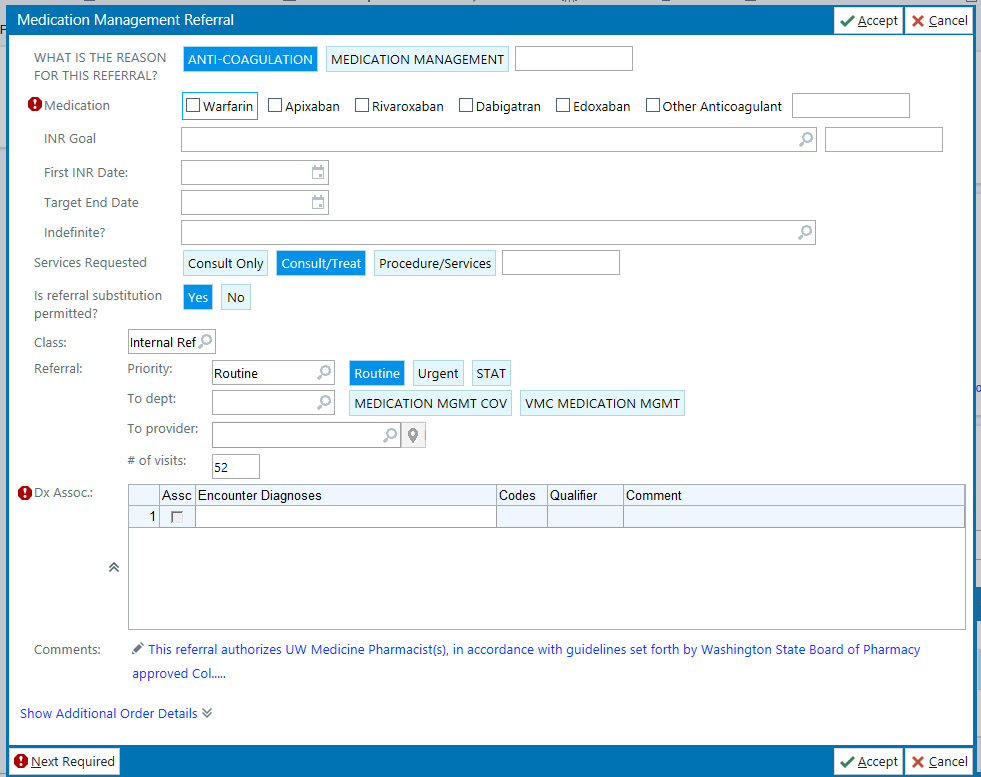Viewport: 981px width, 777px height.
Task: Collapse Dx Assoc table with double chevron
Action: coord(114,567)
